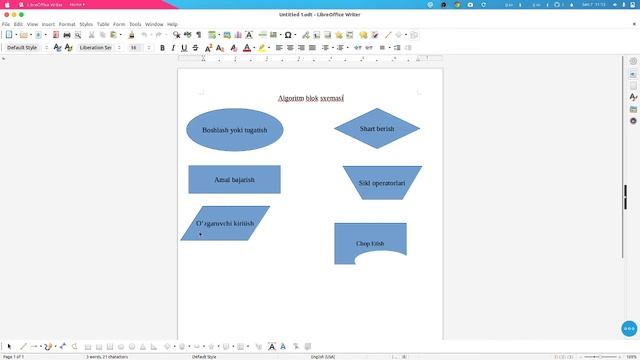Screen dimensions: 640x360
Task: Click the Insert Hyperlink icon
Action: click(305, 35)
